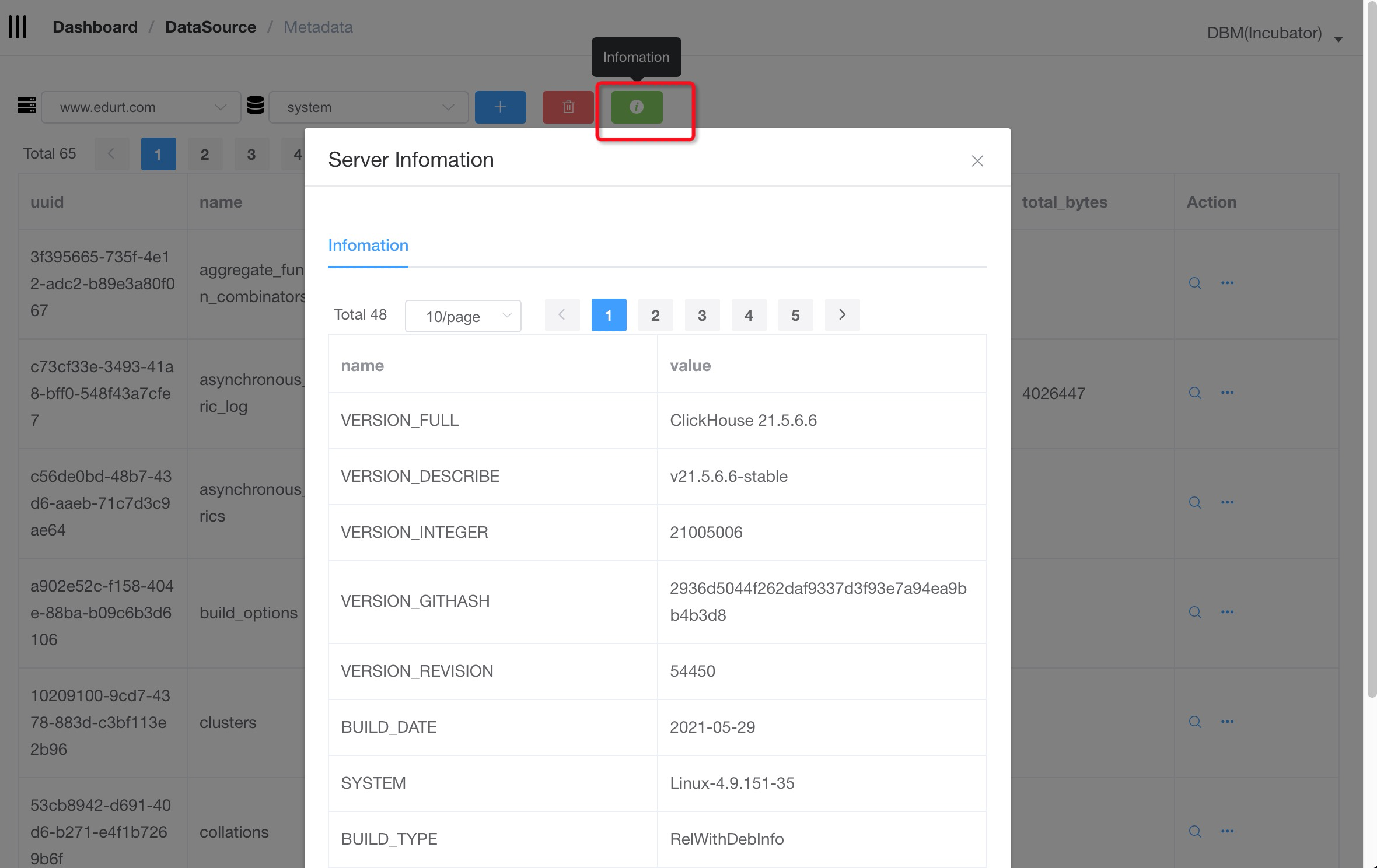Select page 2 in dialog pagination
The image size is (1377, 868).
[x=655, y=315]
